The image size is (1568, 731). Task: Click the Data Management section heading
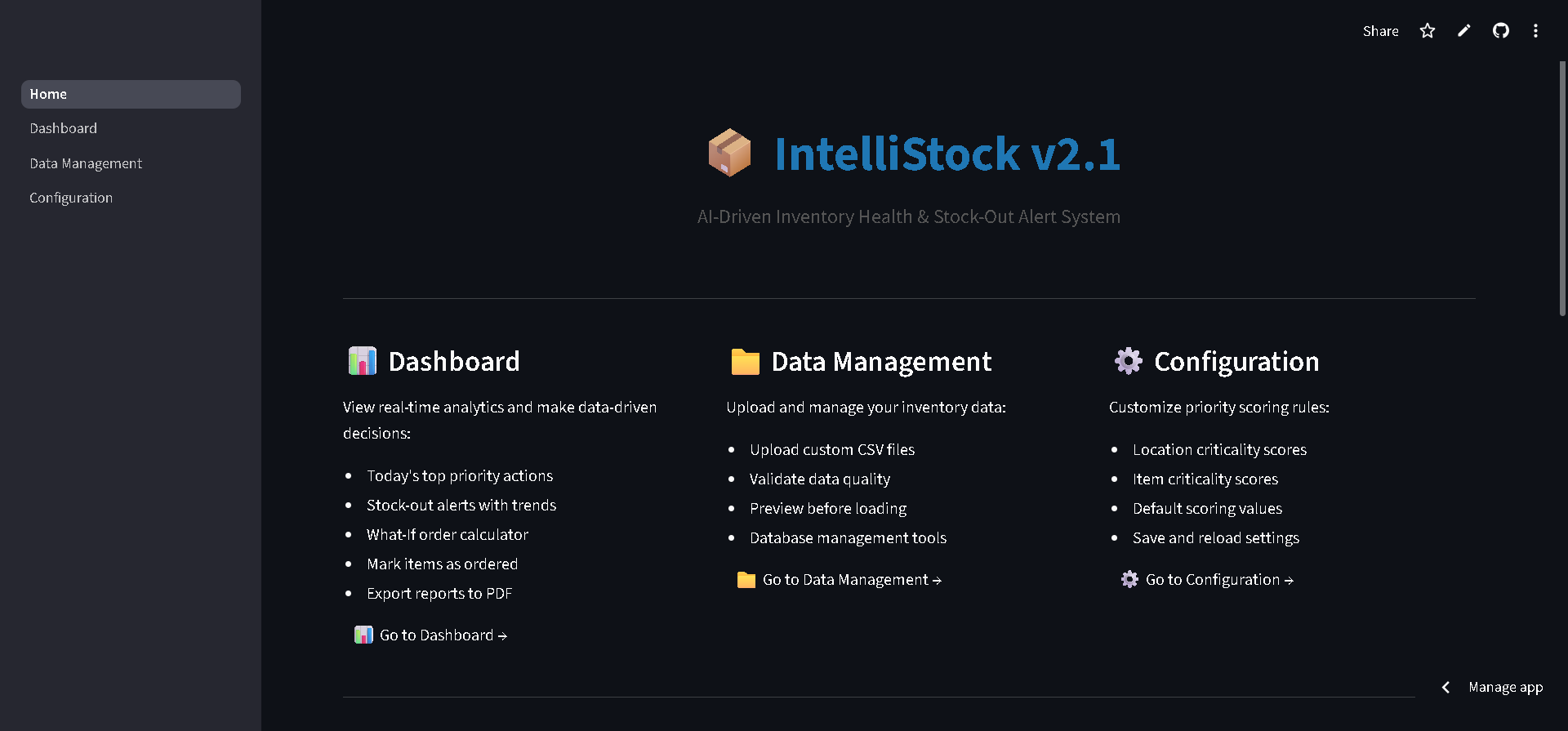click(x=882, y=361)
